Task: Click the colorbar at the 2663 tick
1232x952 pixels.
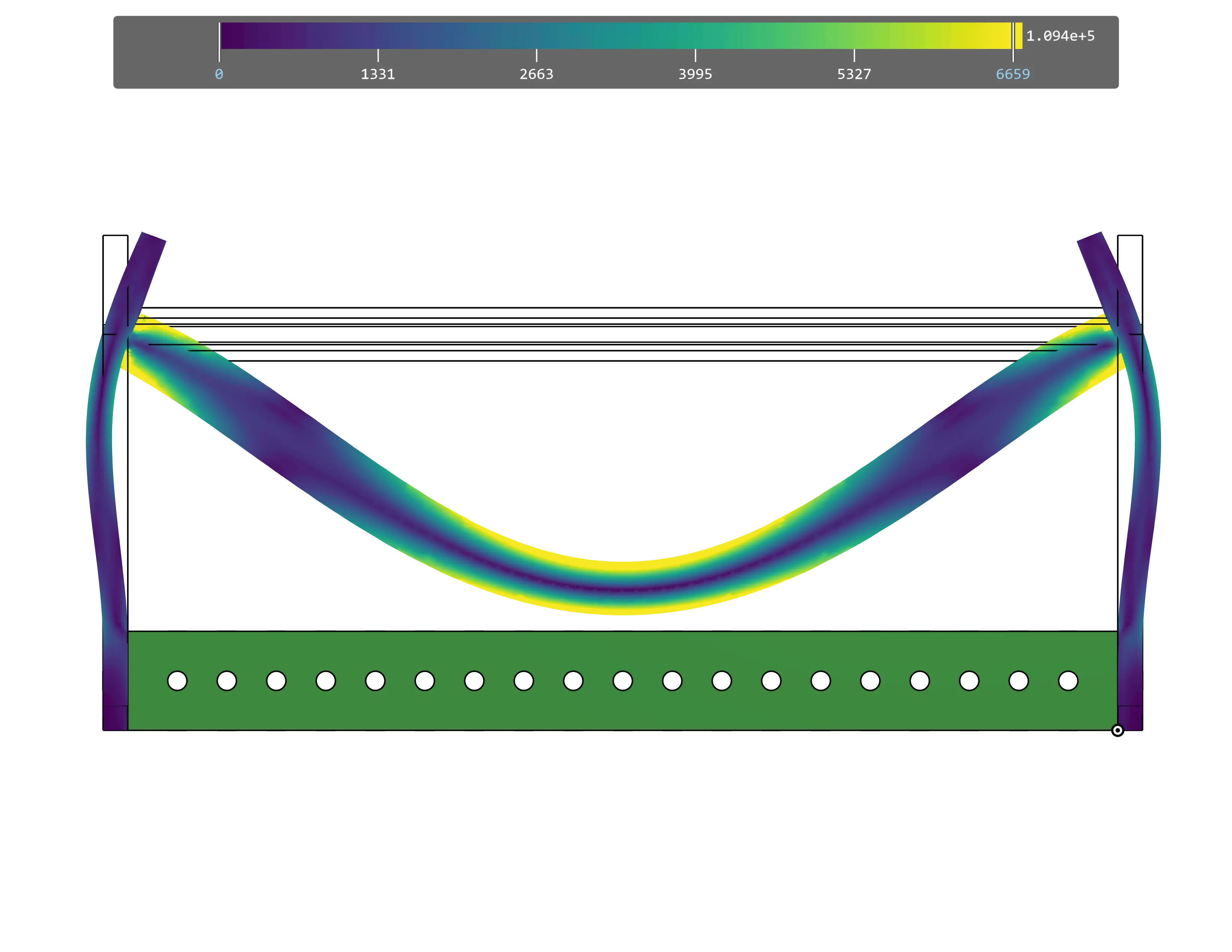Action: pos(536,36)
